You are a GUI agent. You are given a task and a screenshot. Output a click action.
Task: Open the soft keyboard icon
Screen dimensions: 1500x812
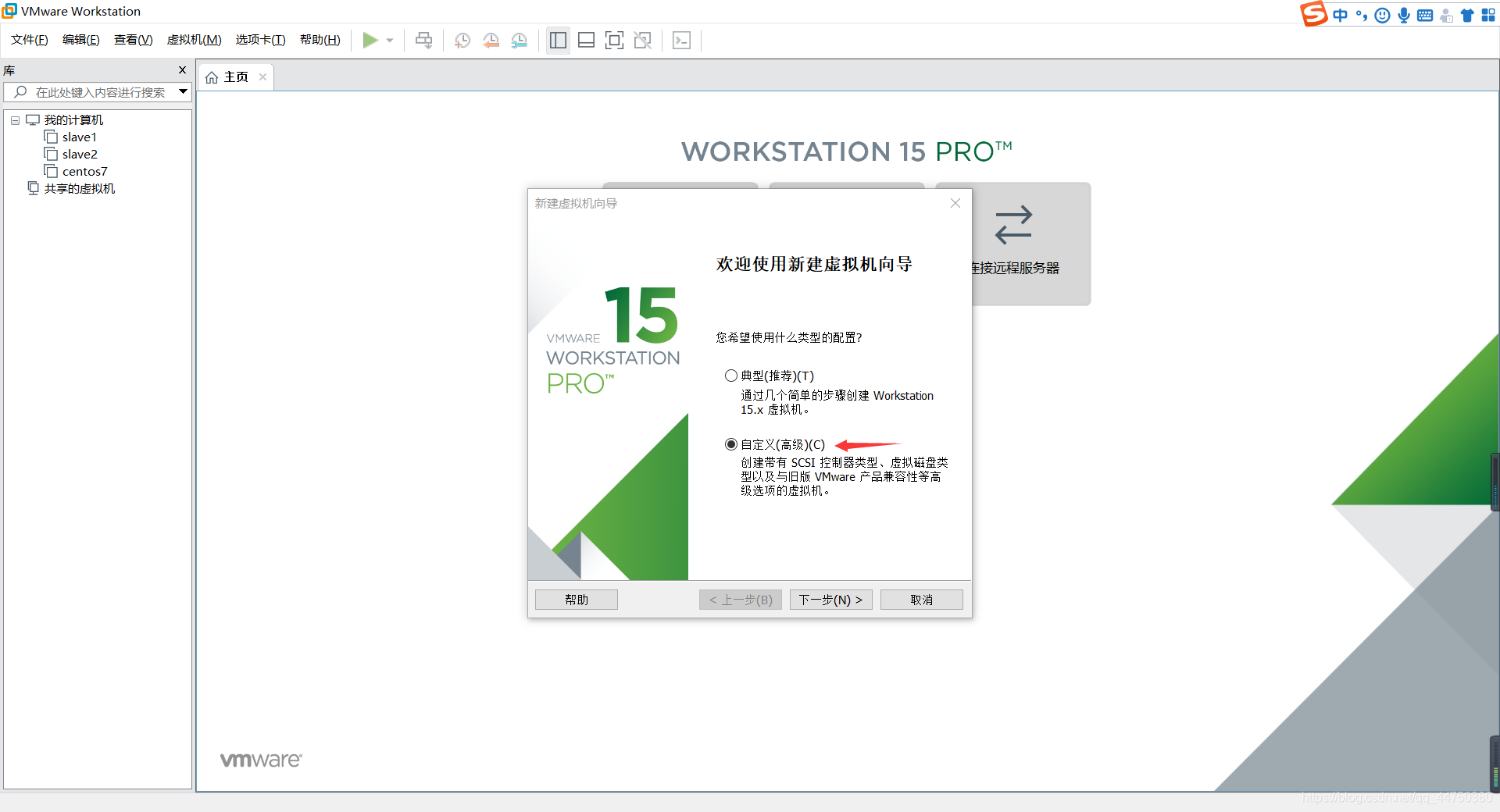click(x=1425, y=15)
